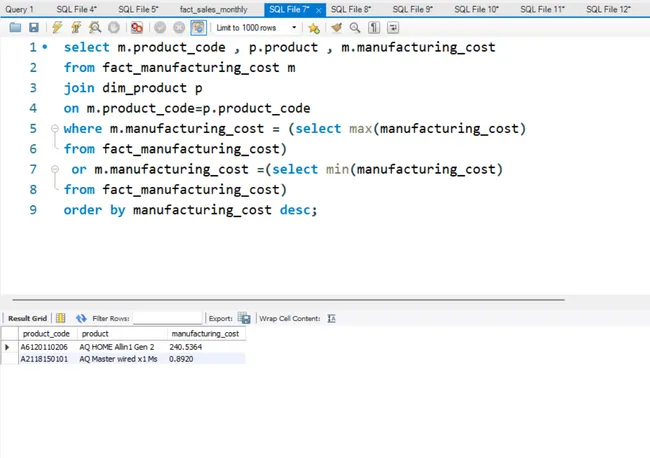Open the fact_sales_monthly tab

(213, 10)
